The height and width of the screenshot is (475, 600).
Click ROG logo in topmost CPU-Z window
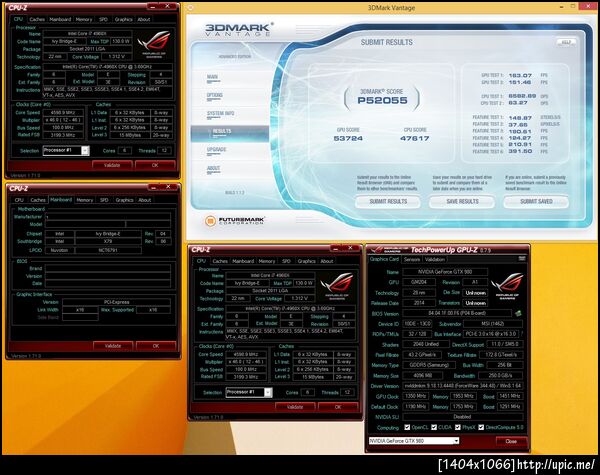[154, 43]
